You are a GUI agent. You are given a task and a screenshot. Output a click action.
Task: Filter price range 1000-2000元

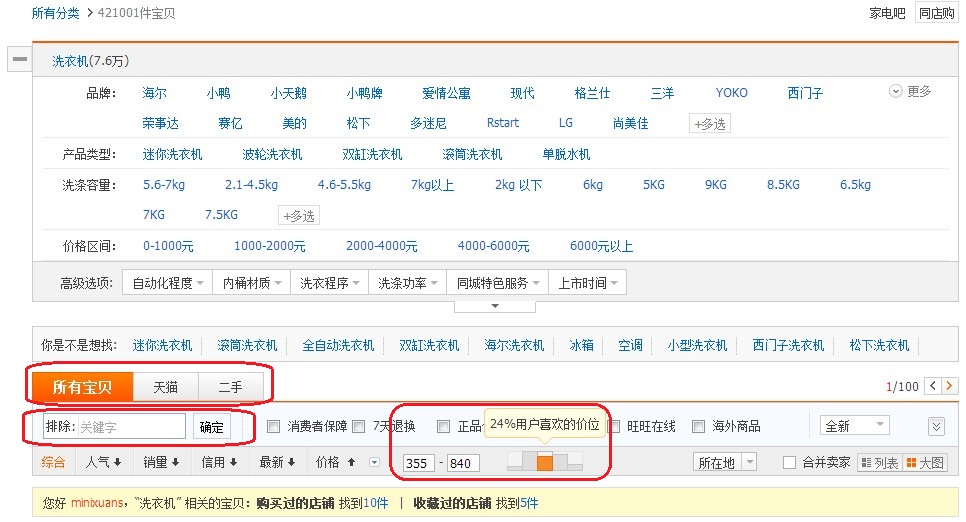point(270,246)
